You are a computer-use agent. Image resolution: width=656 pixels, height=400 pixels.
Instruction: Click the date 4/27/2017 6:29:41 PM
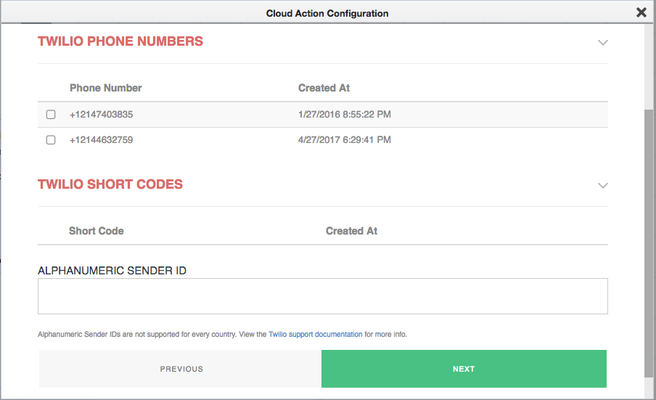click(x=344, y=140)
